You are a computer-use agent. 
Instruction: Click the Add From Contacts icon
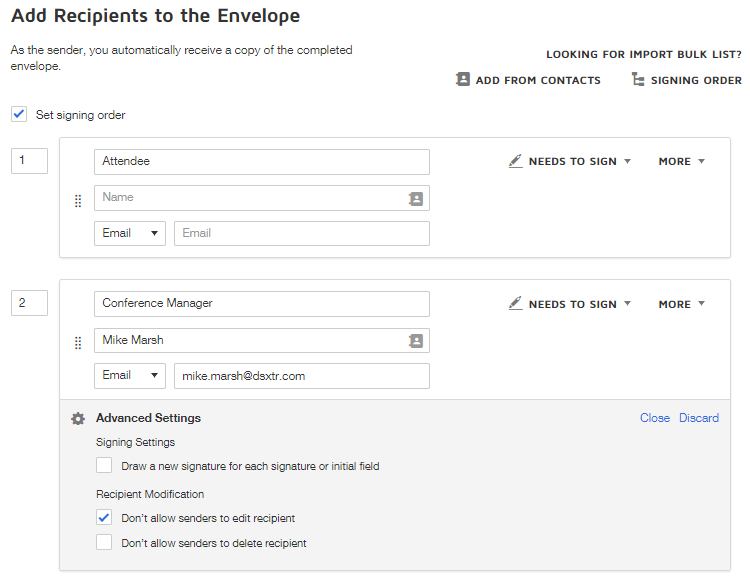point(463,80)
